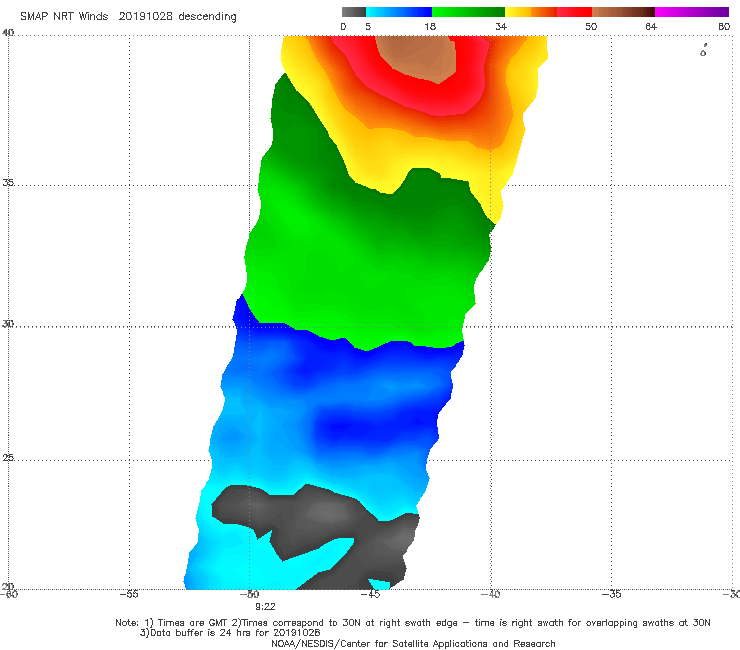
Task: Click color bar label 18
Action: 430,26
